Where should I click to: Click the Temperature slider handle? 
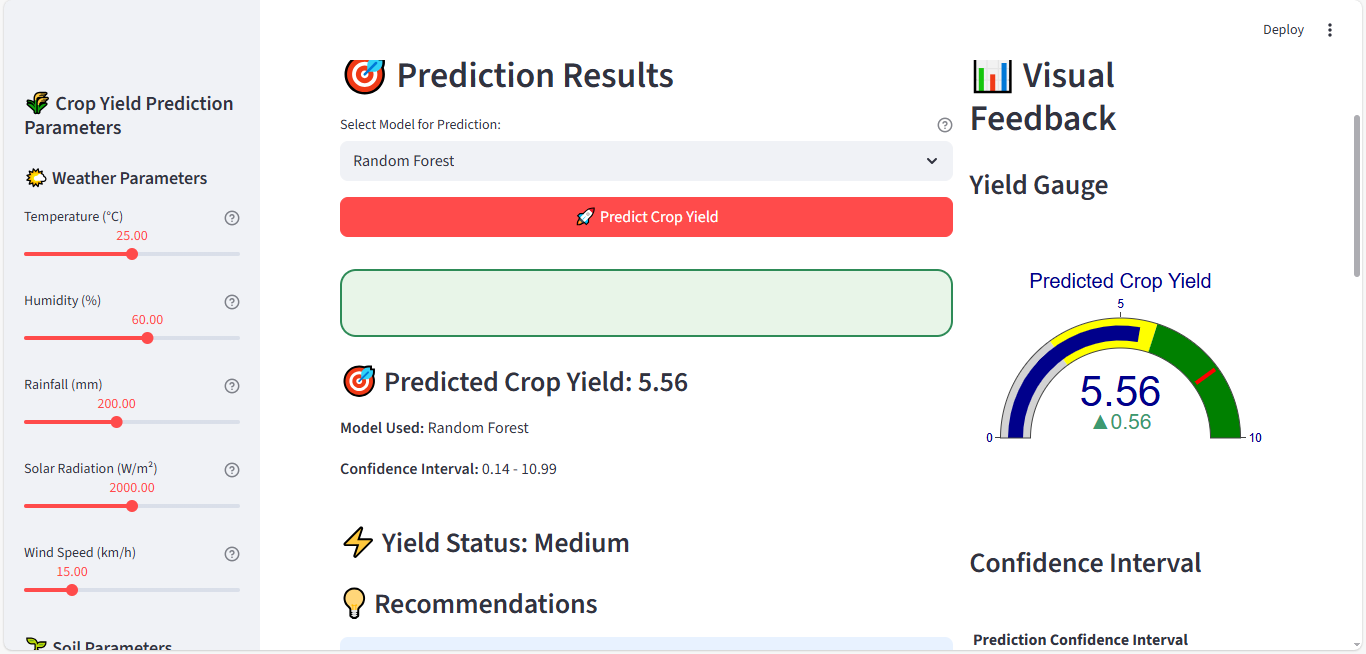point(132,254)
